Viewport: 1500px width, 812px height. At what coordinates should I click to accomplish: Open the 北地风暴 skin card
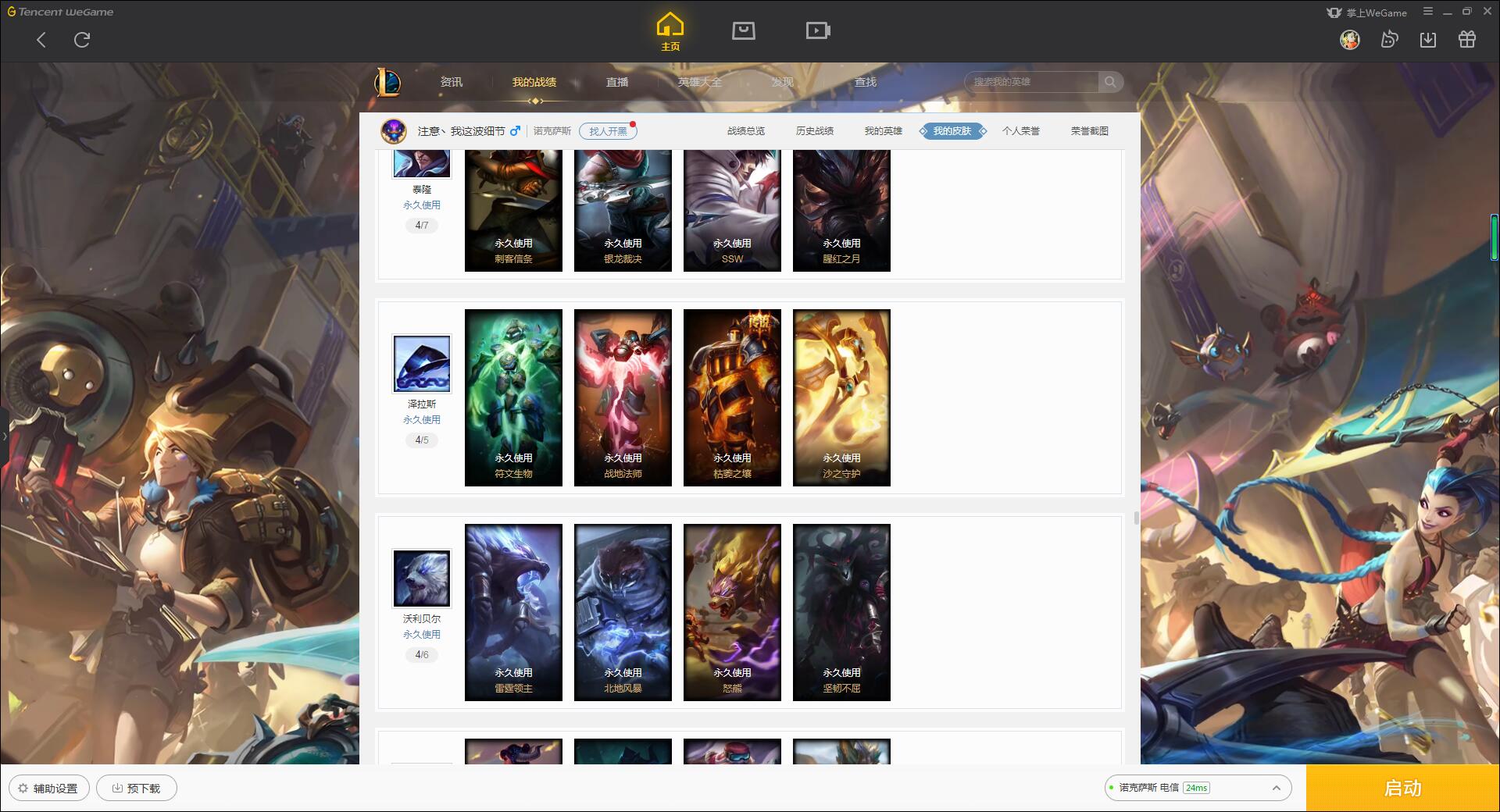pyautogui.click(x=623, y=613)
